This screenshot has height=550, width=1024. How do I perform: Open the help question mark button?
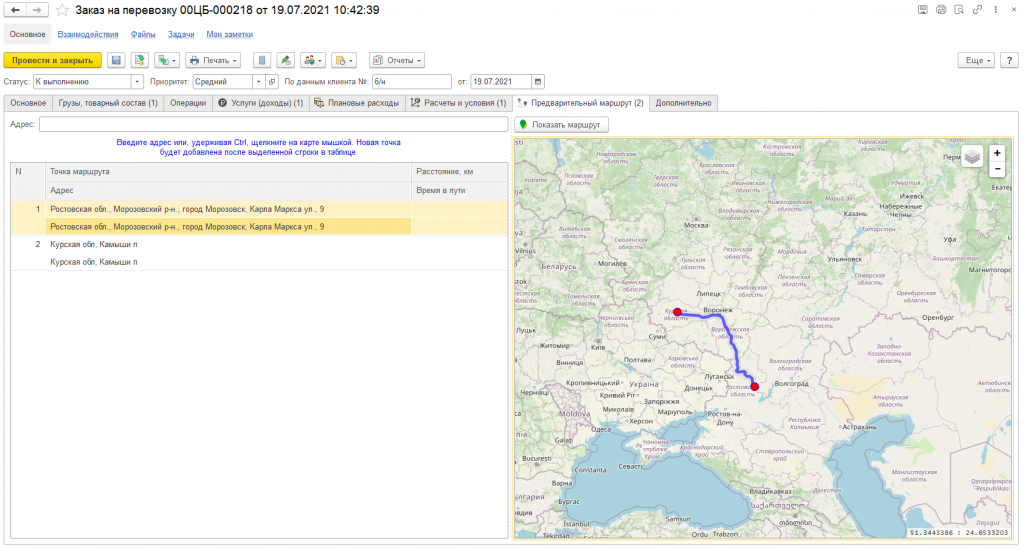tap(1011, 60)
